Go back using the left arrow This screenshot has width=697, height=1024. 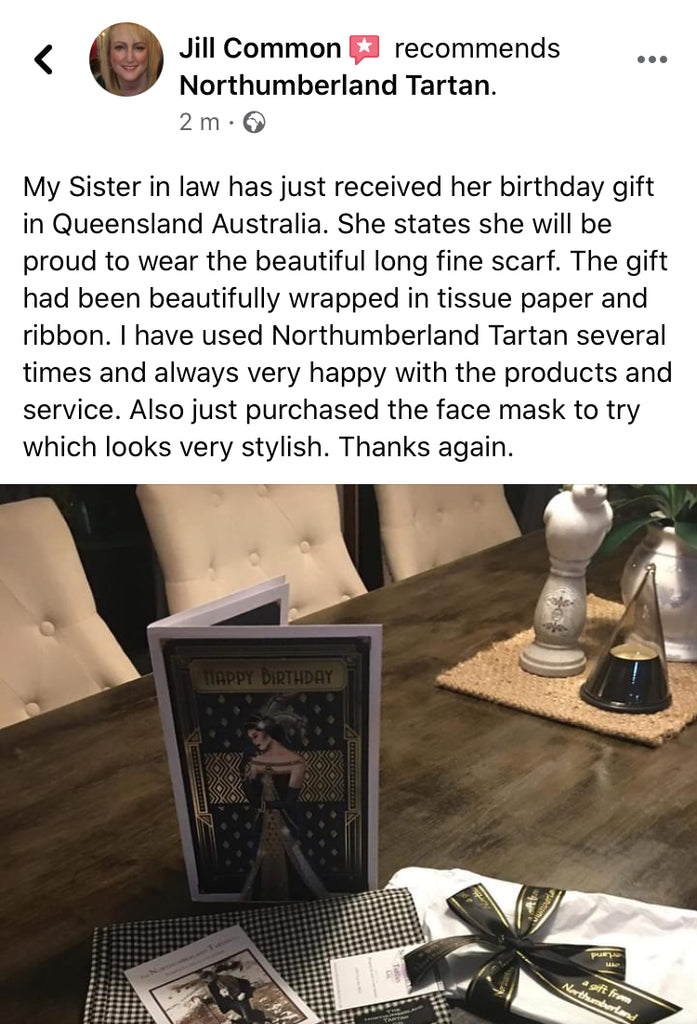click(43, 59)
